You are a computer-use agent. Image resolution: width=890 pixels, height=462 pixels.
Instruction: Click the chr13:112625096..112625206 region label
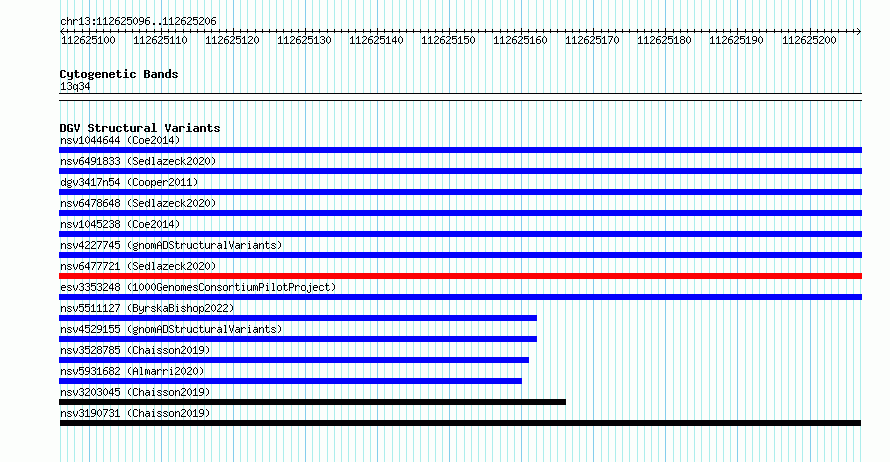(138, 22)
